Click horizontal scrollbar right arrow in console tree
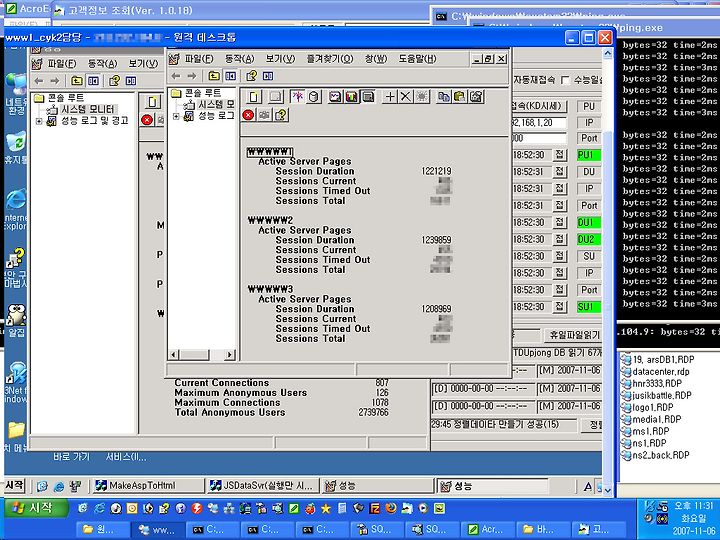 [230, 354]
